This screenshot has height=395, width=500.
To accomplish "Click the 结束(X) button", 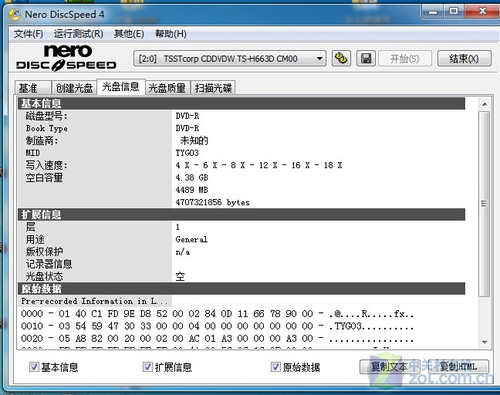I will point(464,59).
